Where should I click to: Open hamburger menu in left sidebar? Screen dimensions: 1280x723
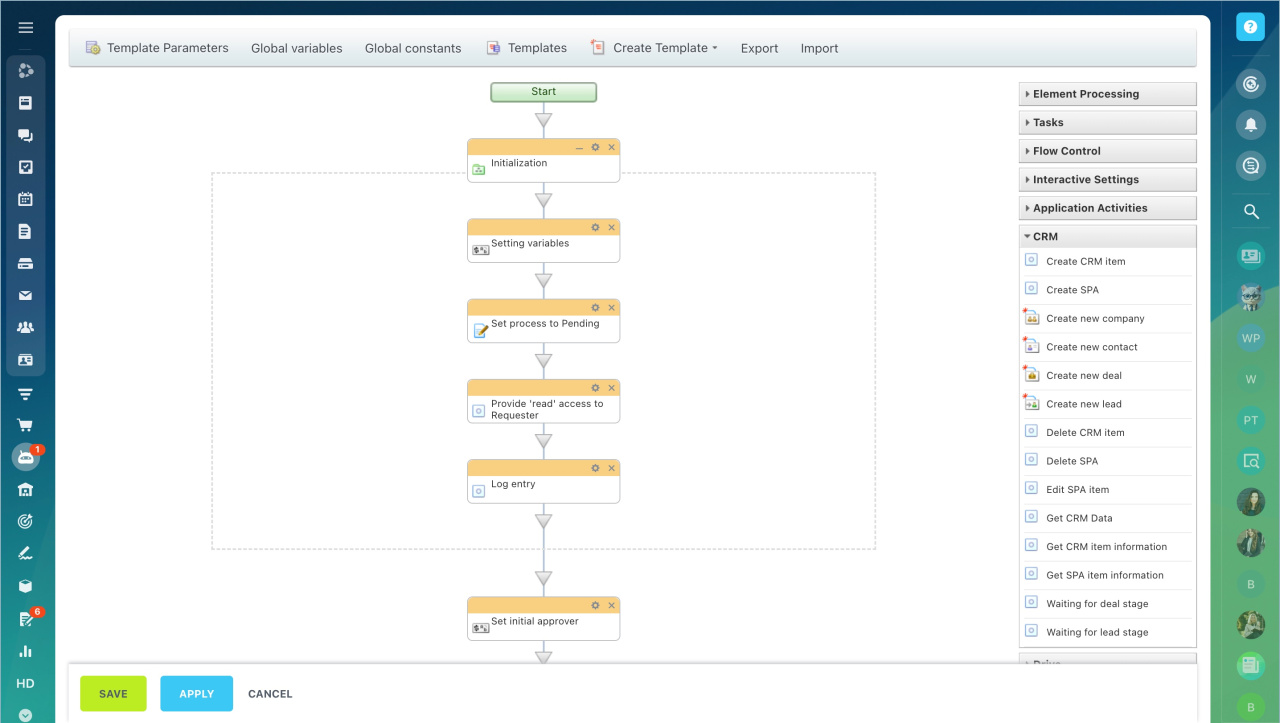[25, 28]
